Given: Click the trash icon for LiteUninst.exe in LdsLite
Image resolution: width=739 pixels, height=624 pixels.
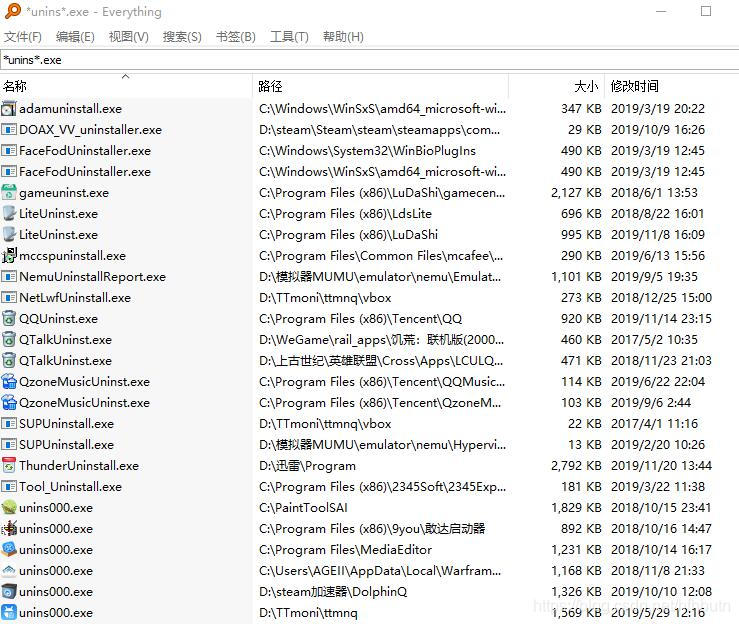Looking at the screenshot, I should 8,213.
